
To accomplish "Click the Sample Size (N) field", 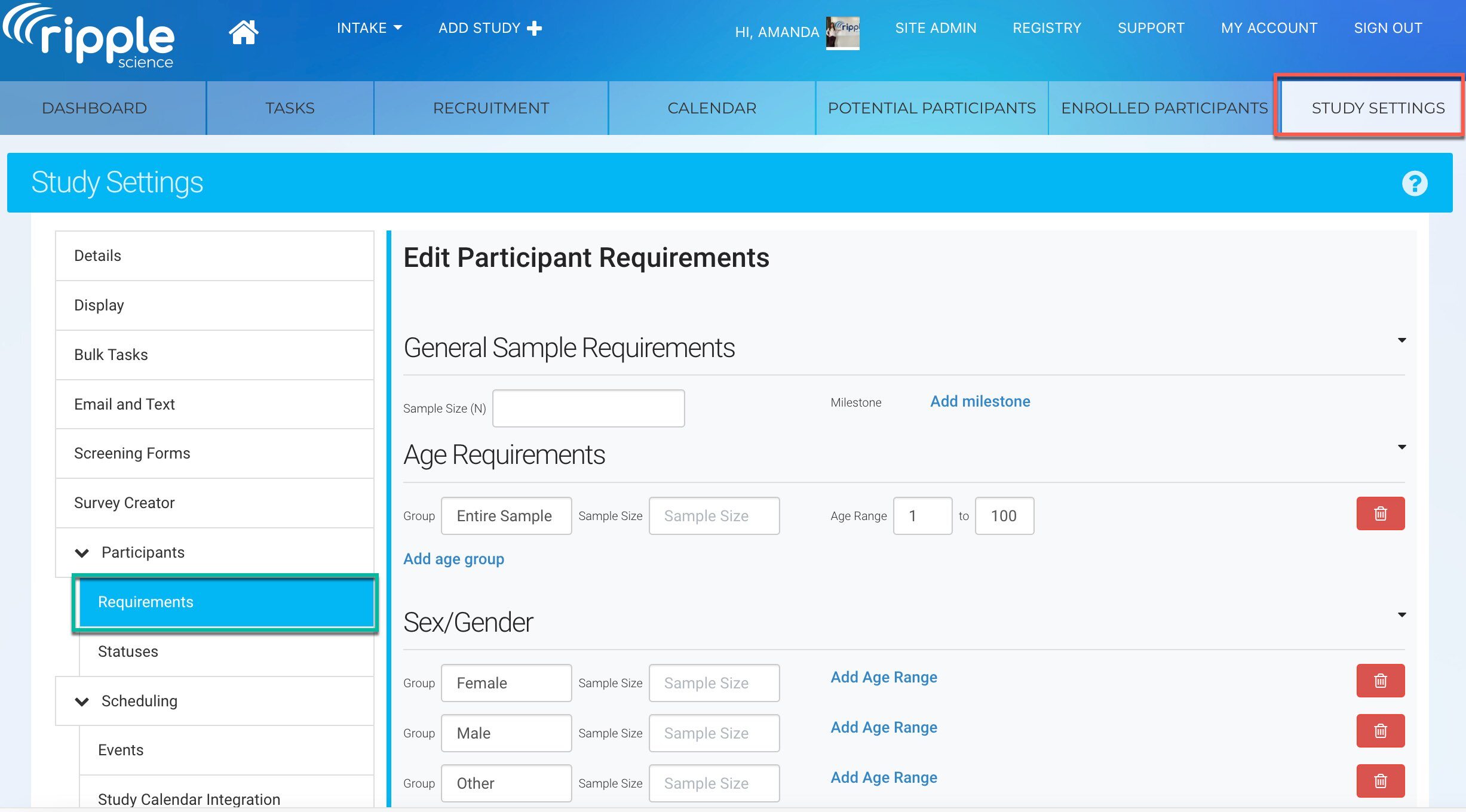I will click(x=588, y=408).
